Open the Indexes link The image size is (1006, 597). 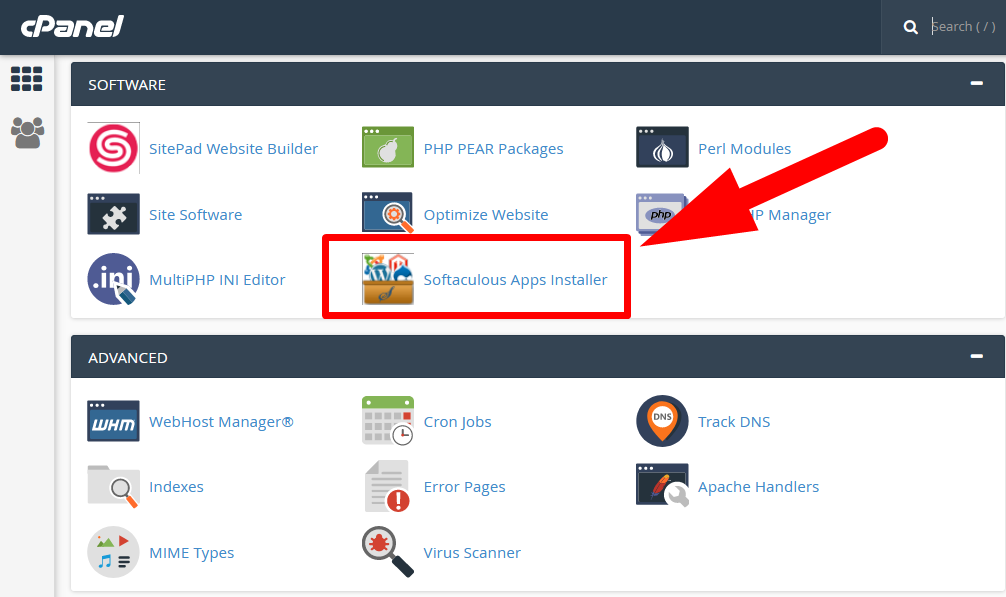click(176, 487)
